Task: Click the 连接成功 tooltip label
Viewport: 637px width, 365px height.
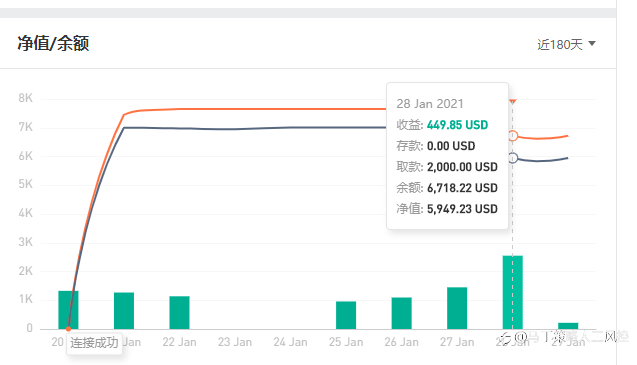Action: [x=94, y=343]
